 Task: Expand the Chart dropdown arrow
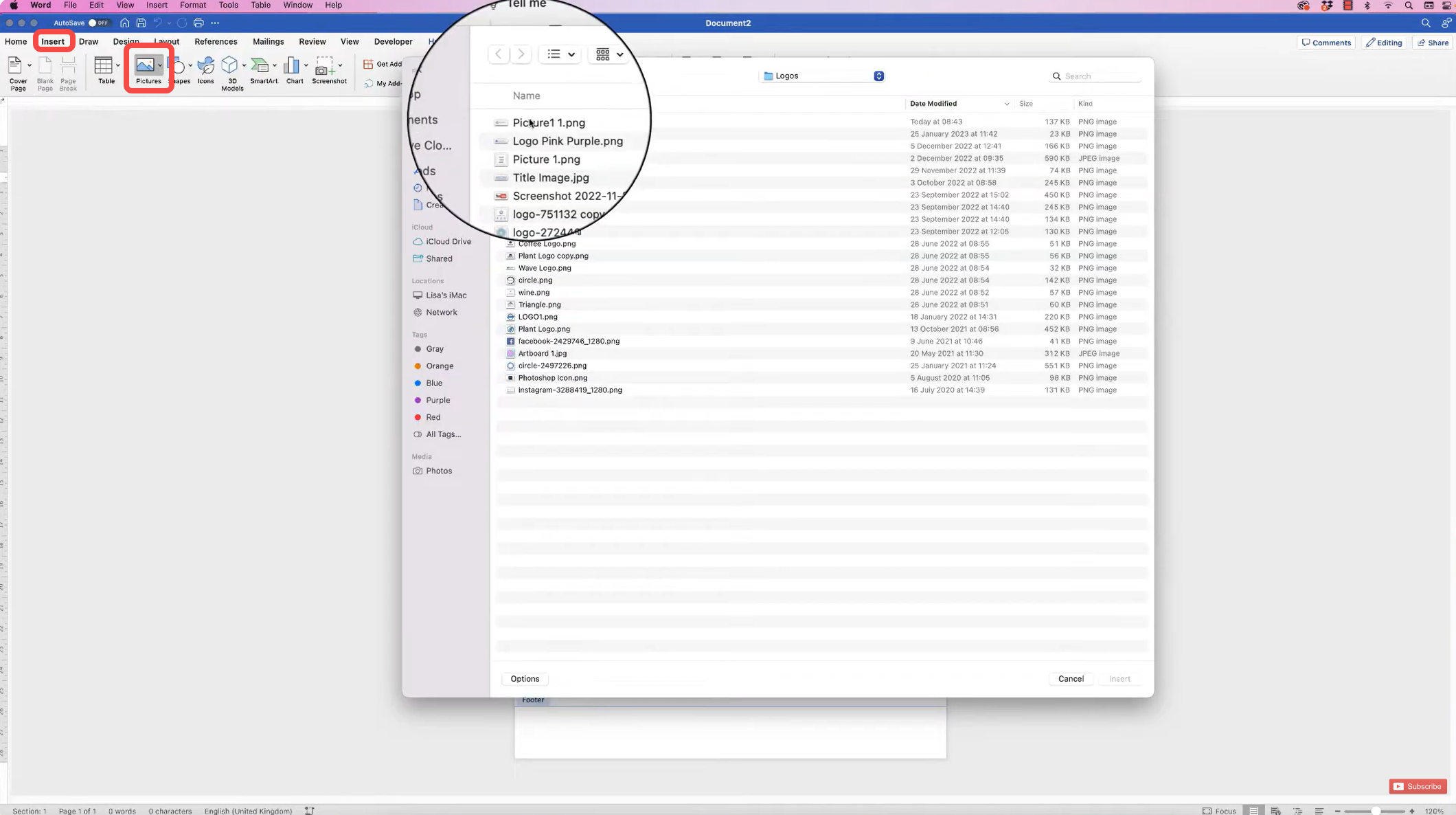(306, 65)
